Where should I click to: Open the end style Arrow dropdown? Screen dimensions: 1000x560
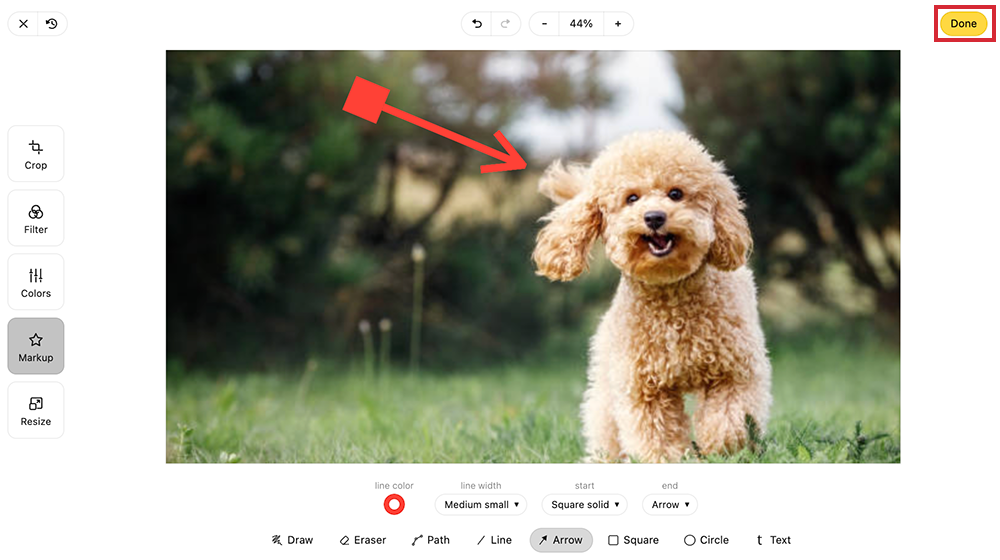coord(670,505)
